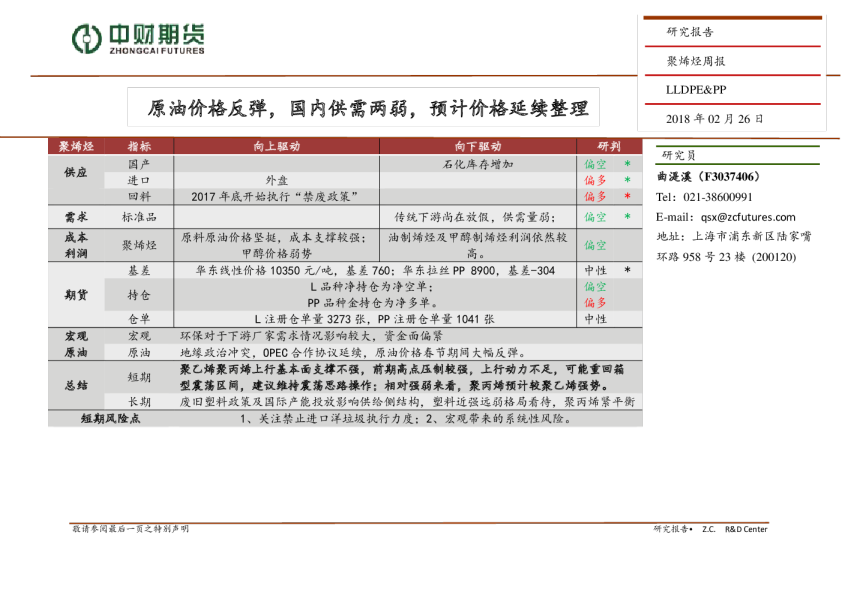Viewport: 842px width, 595px height.
Task: Click the green asterisk in 标准品 row
Action: pos(627,217)
